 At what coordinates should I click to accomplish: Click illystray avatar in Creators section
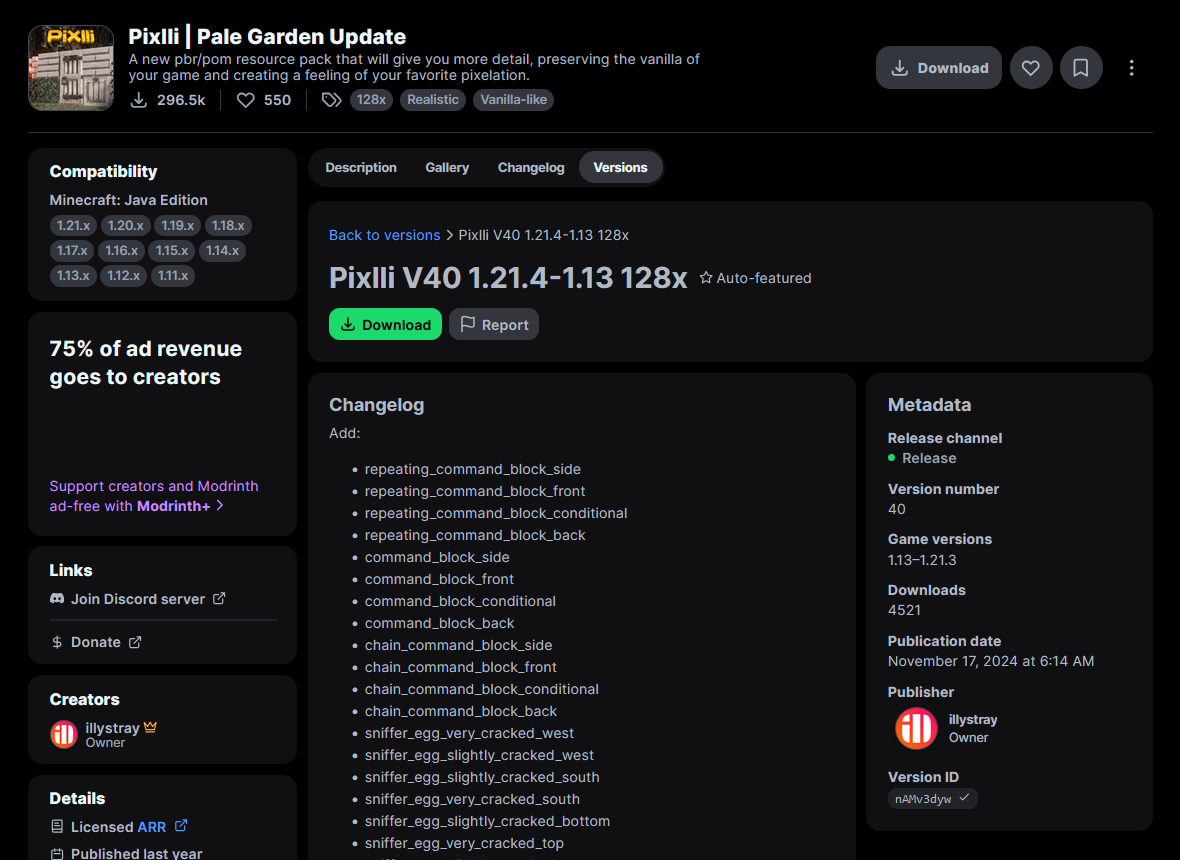[64, 734]
